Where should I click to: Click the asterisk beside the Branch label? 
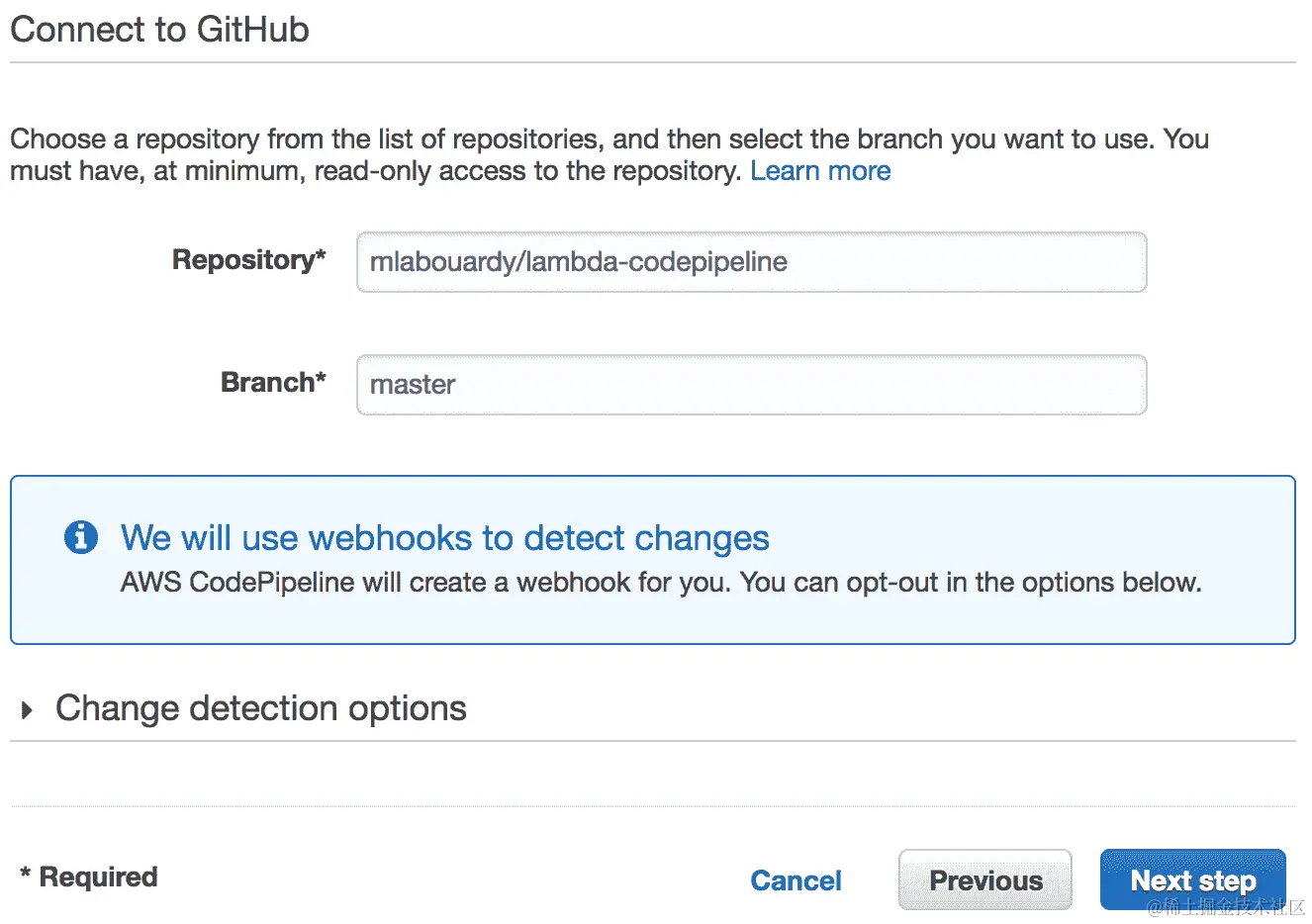click(321, 380)
